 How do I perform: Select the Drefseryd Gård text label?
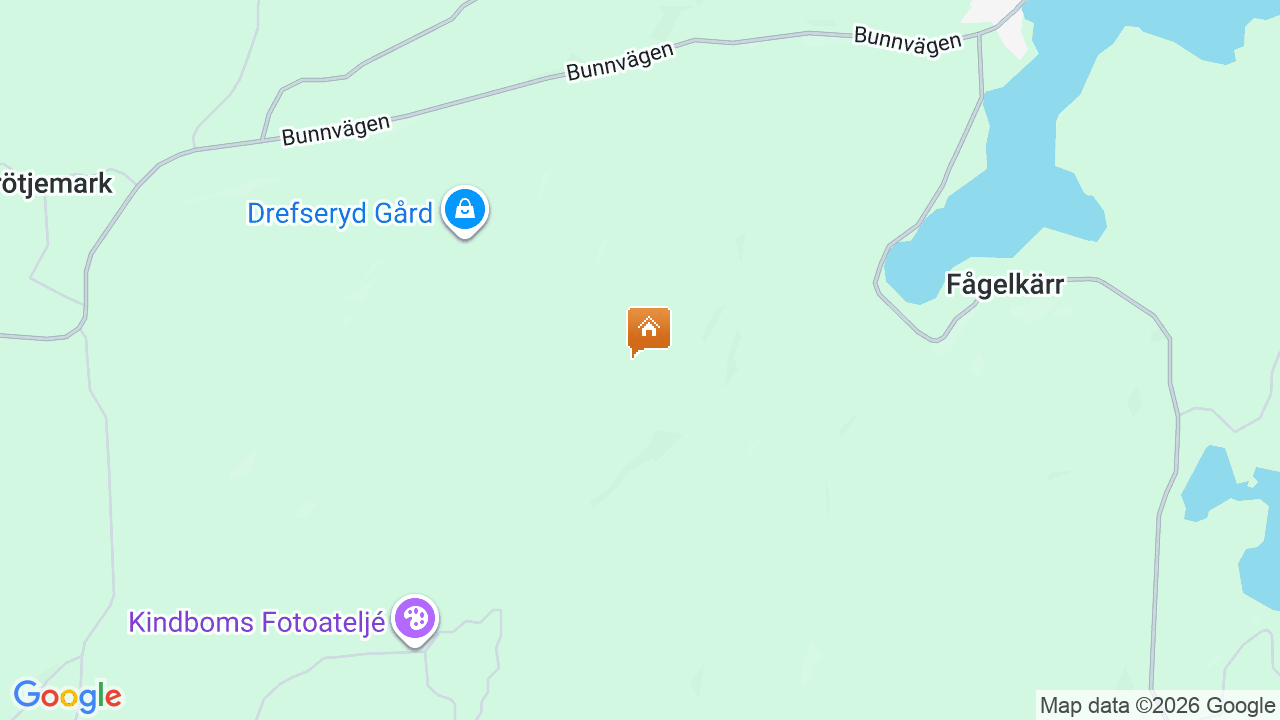[x=340, y=213]
